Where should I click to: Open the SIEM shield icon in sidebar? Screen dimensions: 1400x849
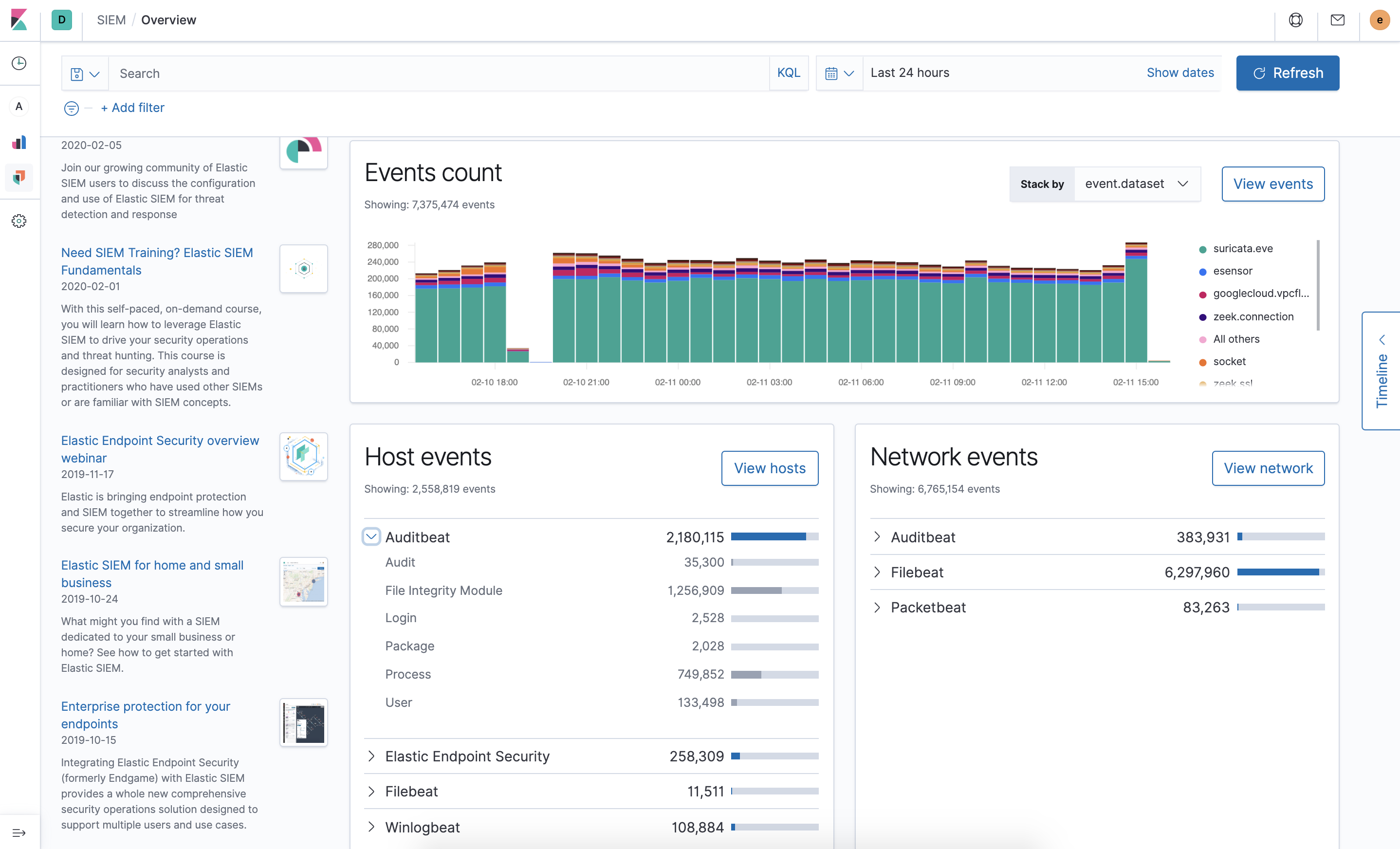(19, 178)
